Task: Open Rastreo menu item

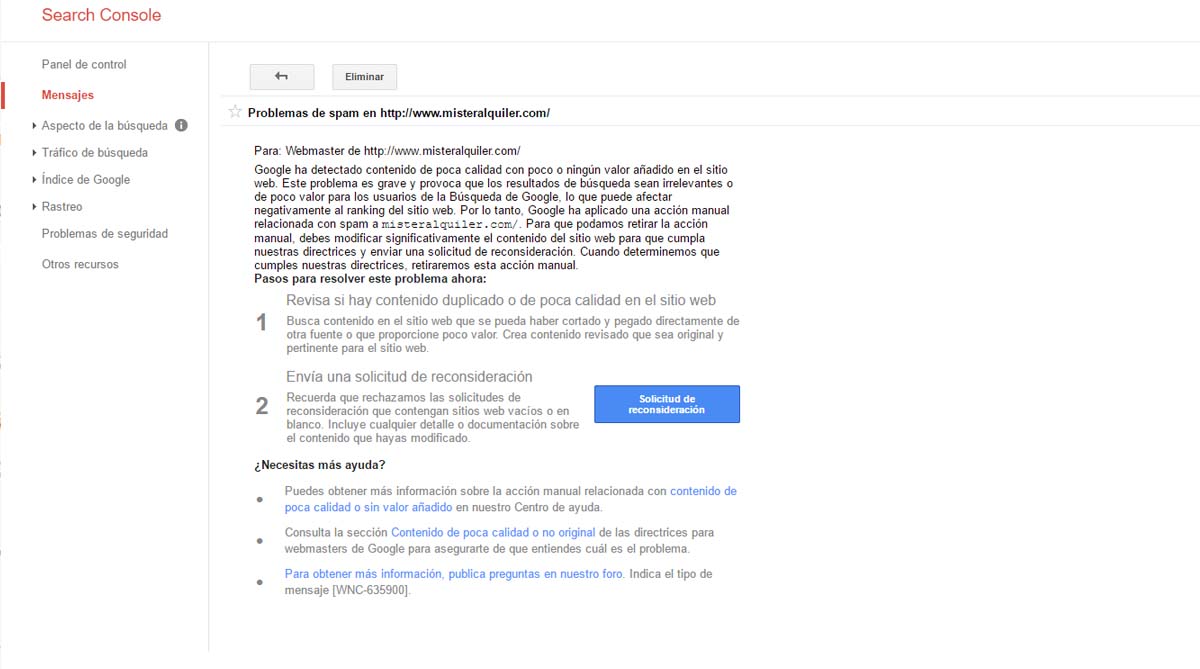Action: [x=62, y=207]
